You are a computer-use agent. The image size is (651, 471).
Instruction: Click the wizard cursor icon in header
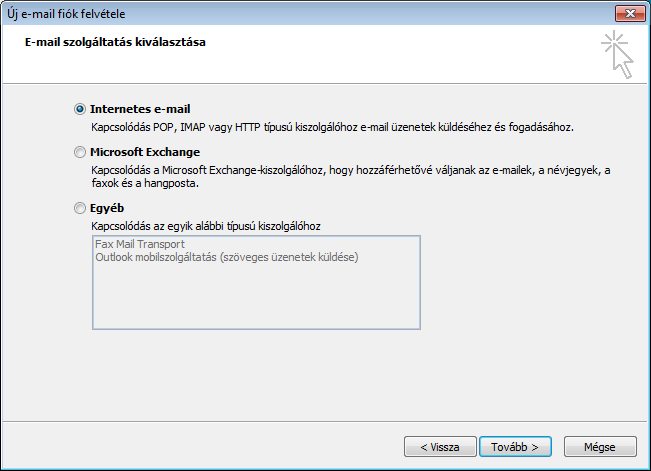tap(617, 54)
